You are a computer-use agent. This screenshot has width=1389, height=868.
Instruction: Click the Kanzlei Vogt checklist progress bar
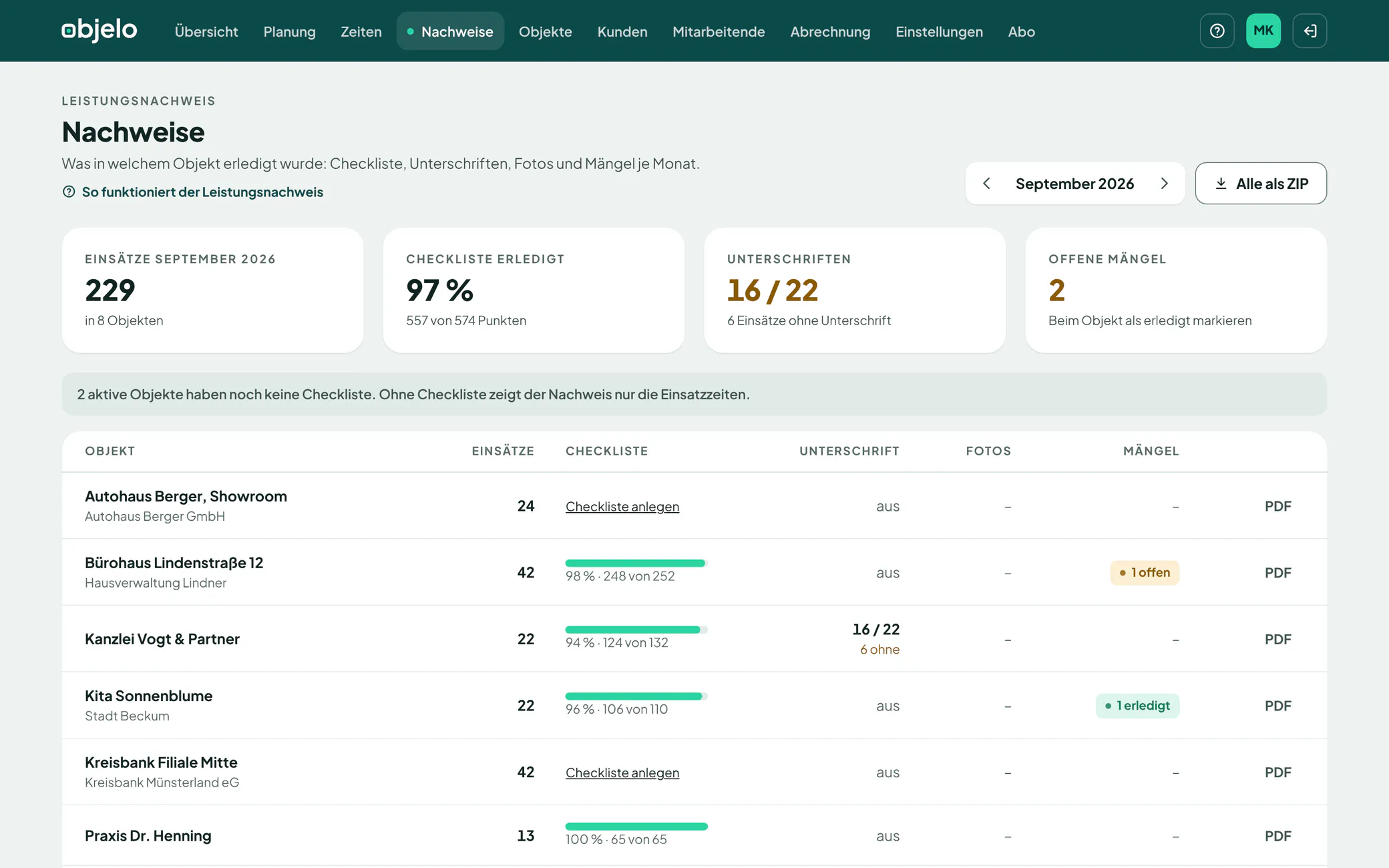(636, 630)
